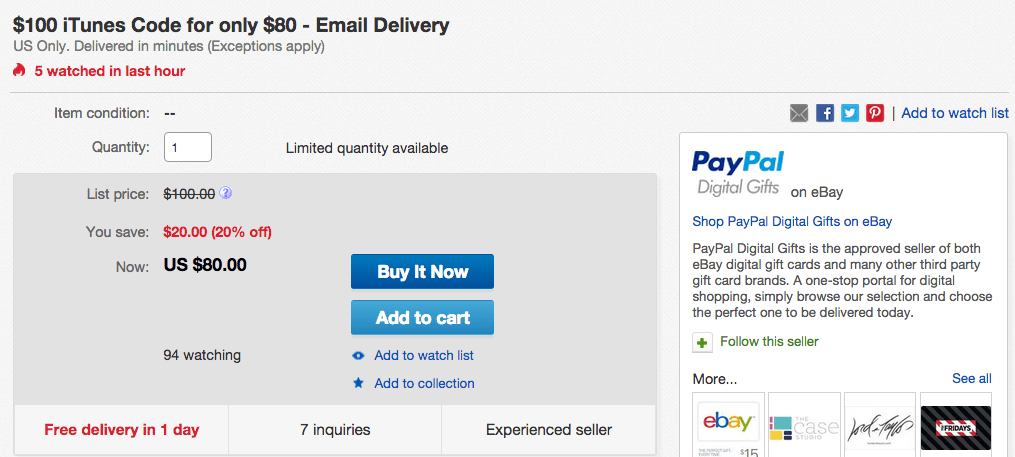This screenshot has height=457, width=1015.
Task: Share the listing on Twitter
Action: click(x=850, y=113)
